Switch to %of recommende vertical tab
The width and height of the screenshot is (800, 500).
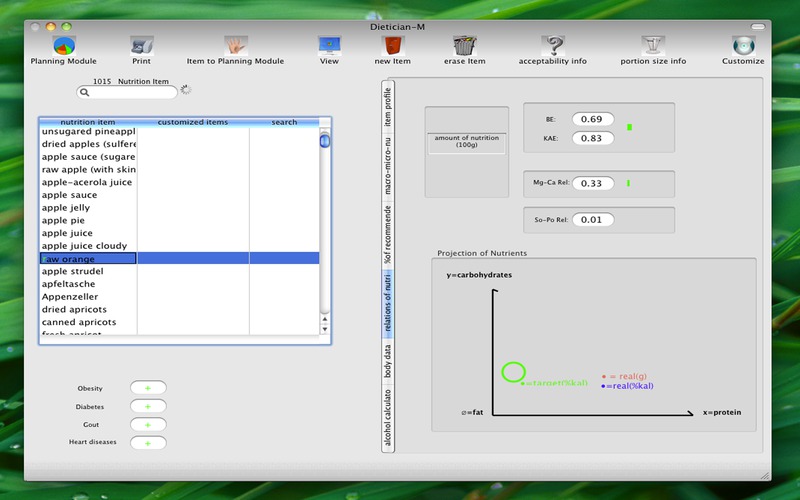[388, 235]
